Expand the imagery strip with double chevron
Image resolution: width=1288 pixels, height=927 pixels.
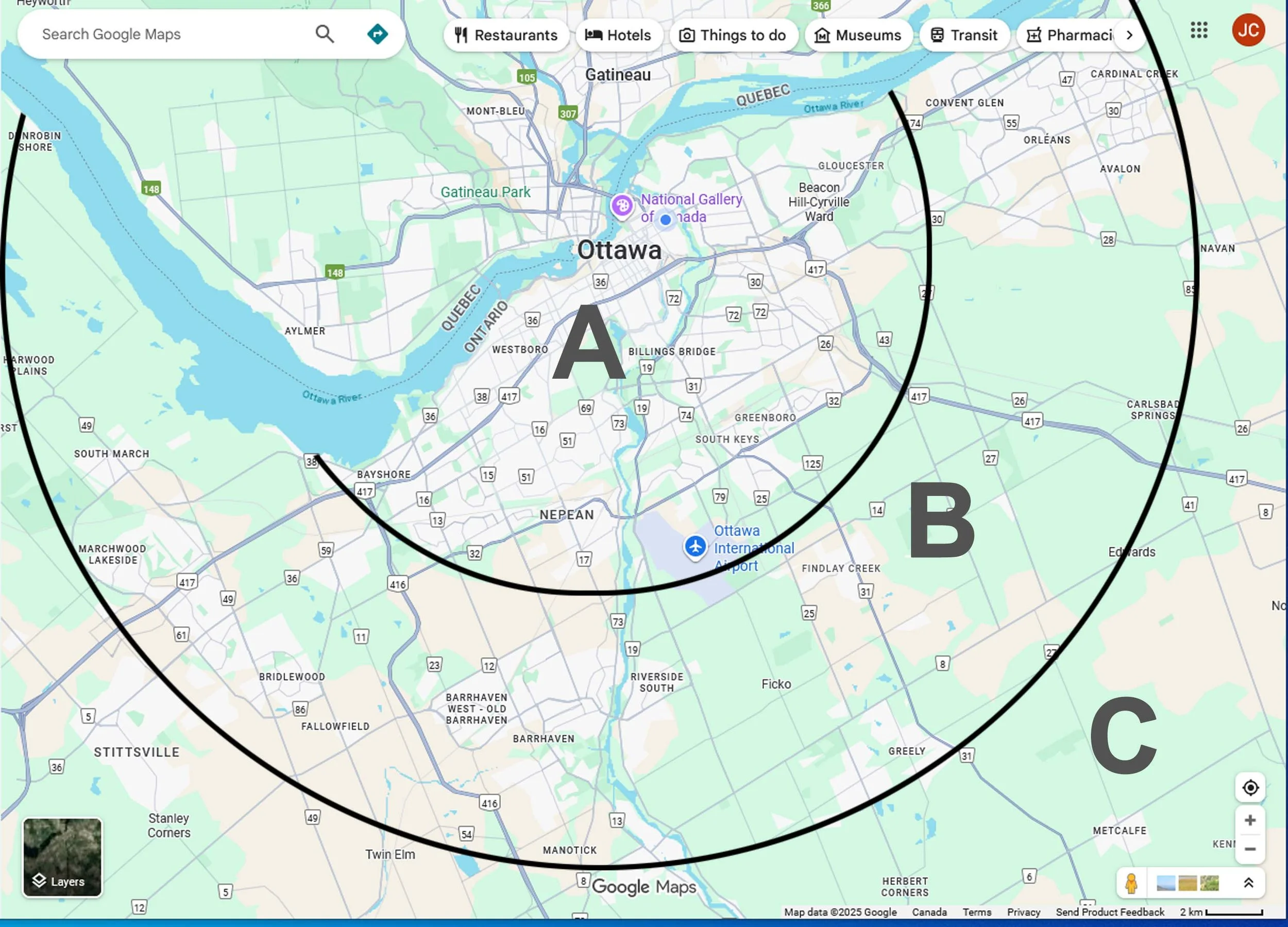[1248, 883]
